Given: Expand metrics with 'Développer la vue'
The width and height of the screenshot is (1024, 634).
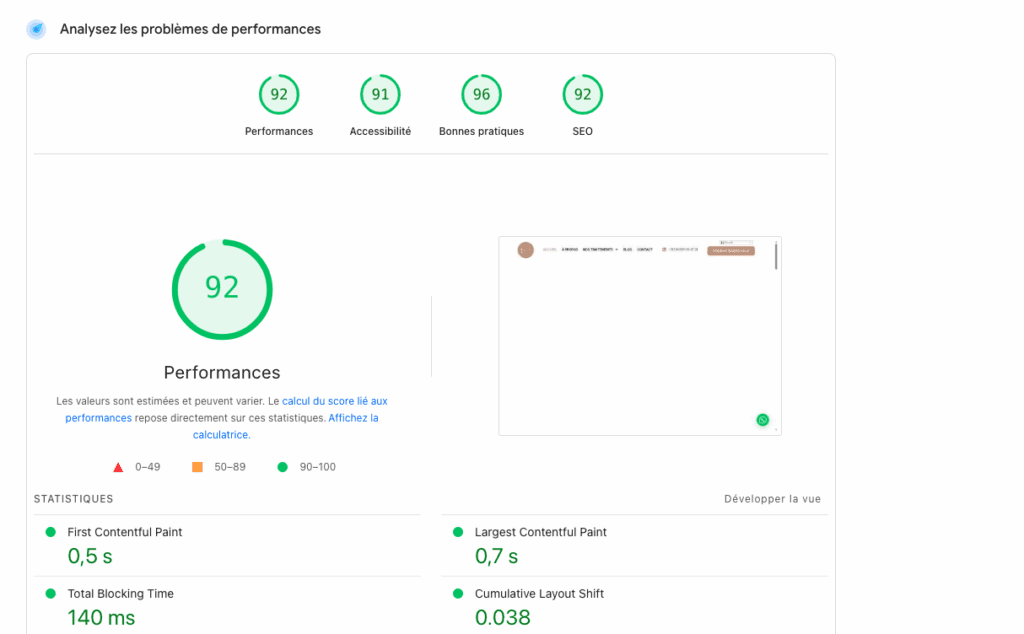Looking at the screenshot, I should click(772, 499).
